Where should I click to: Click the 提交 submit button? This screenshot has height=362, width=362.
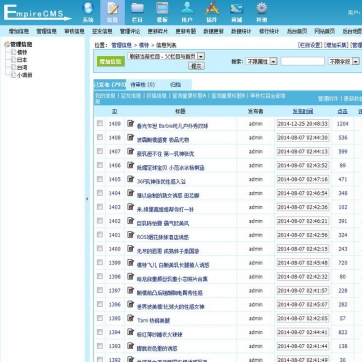coord(196,66)
